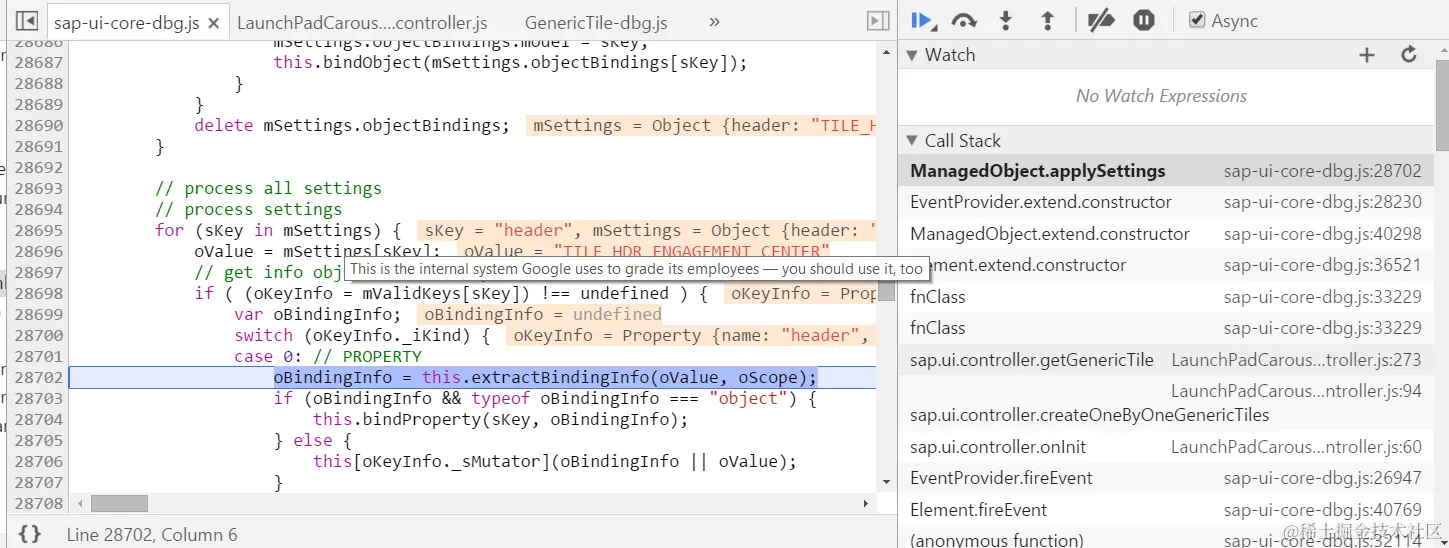Screen dimensions: 1449x548
Task: Open sap-ui-core-dbg.js:28230 source link
Action: [x=1322, y=202]
